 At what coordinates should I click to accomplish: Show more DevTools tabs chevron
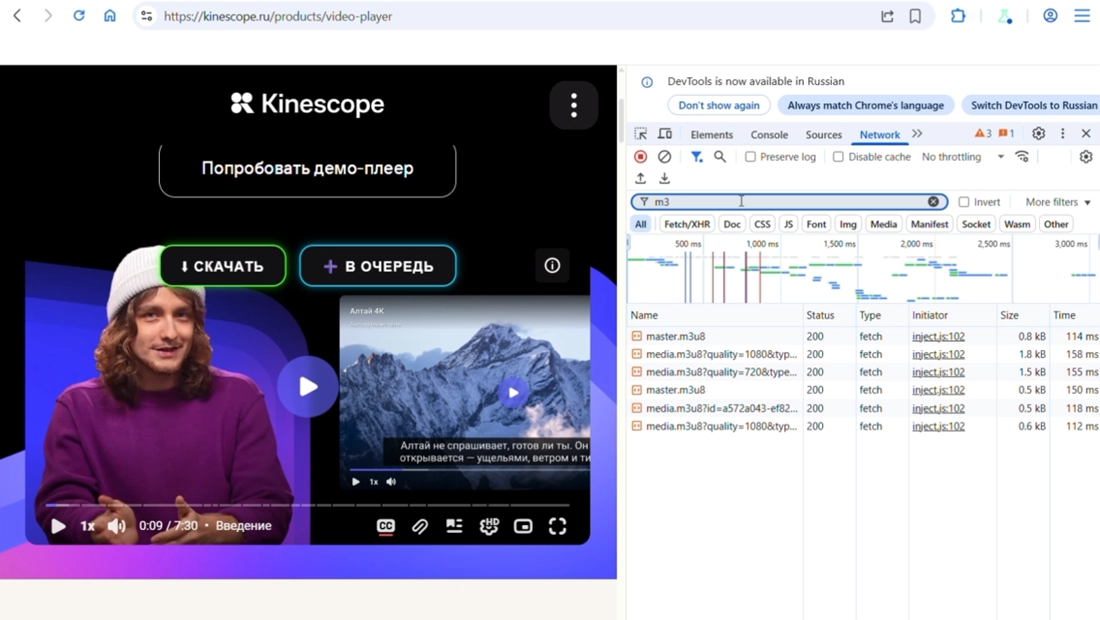coord(917,133)
